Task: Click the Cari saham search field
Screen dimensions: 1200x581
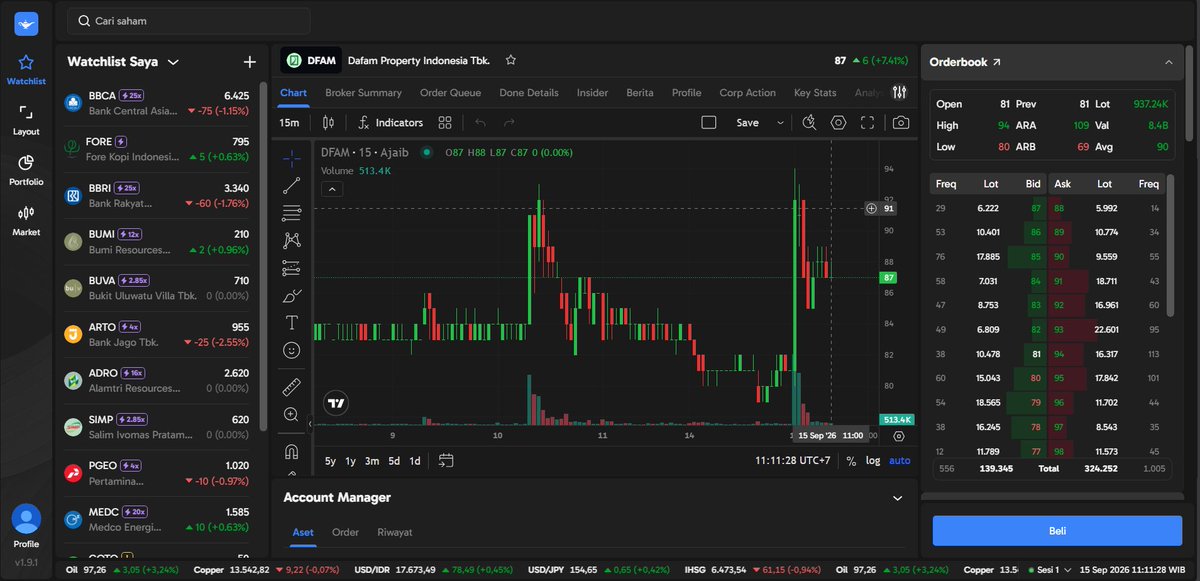Action: click(188, 20)
